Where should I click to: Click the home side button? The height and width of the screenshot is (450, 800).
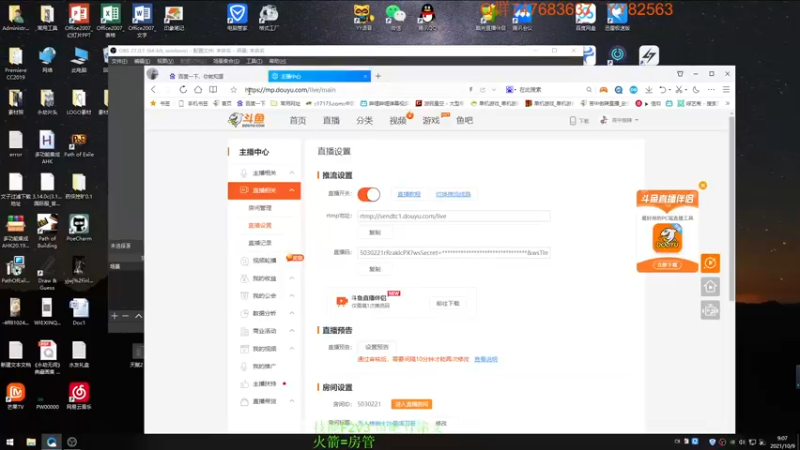[710, 287]
